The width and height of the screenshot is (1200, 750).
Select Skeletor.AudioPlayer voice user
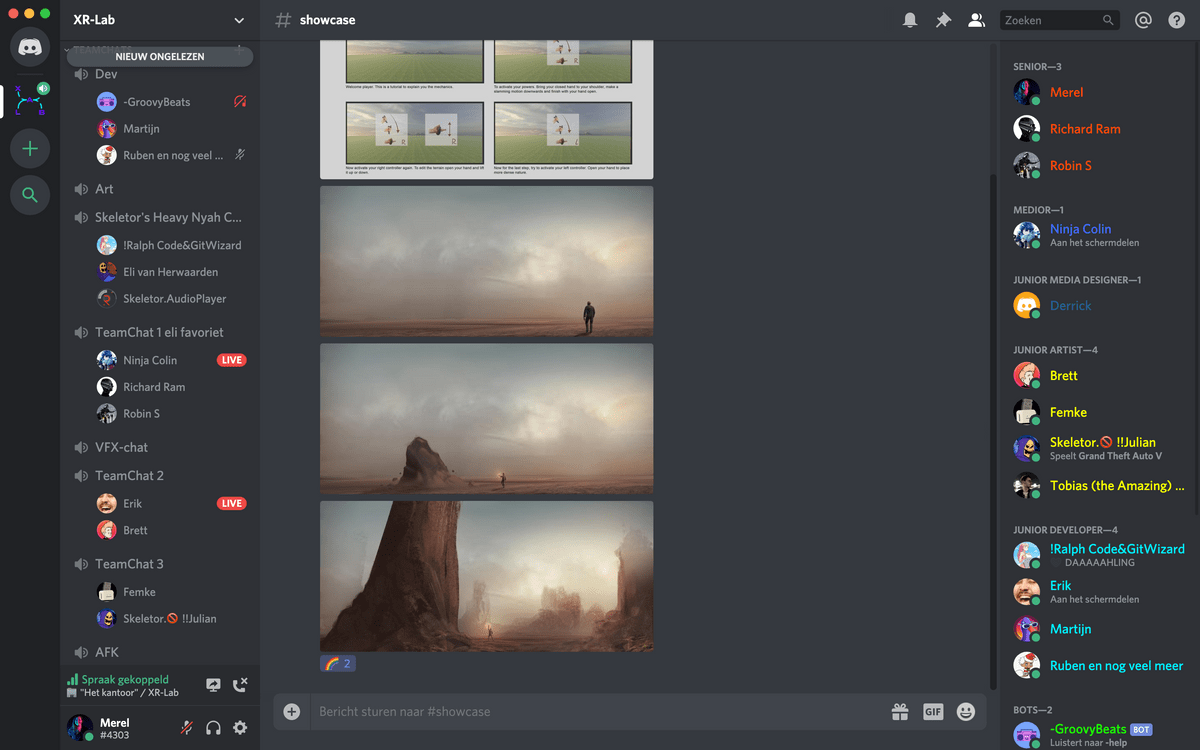[x=172, y=298]
